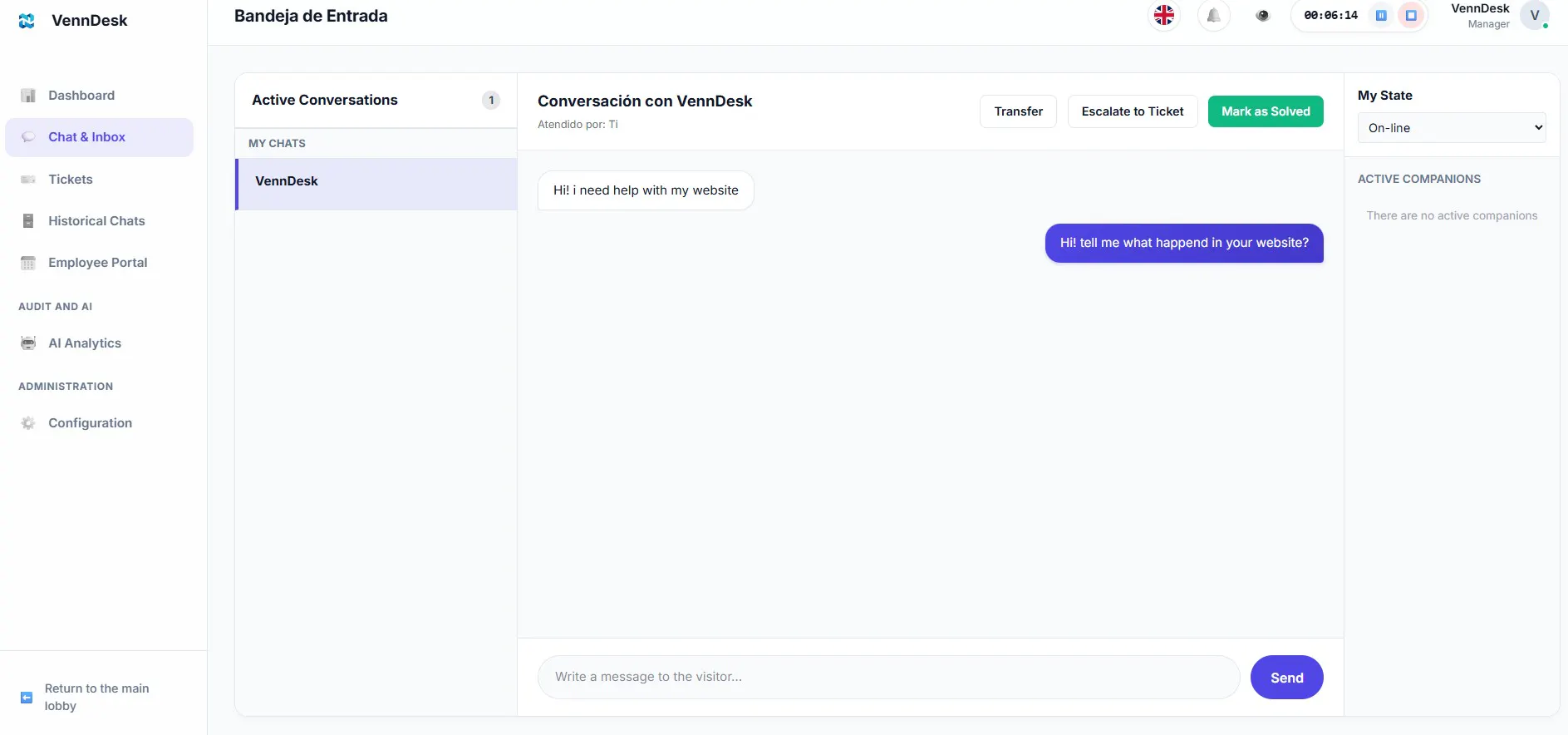The image size is (1568, 735).
Task: Toggle the eye visibility icon in header
Action: coord(1263,15)
